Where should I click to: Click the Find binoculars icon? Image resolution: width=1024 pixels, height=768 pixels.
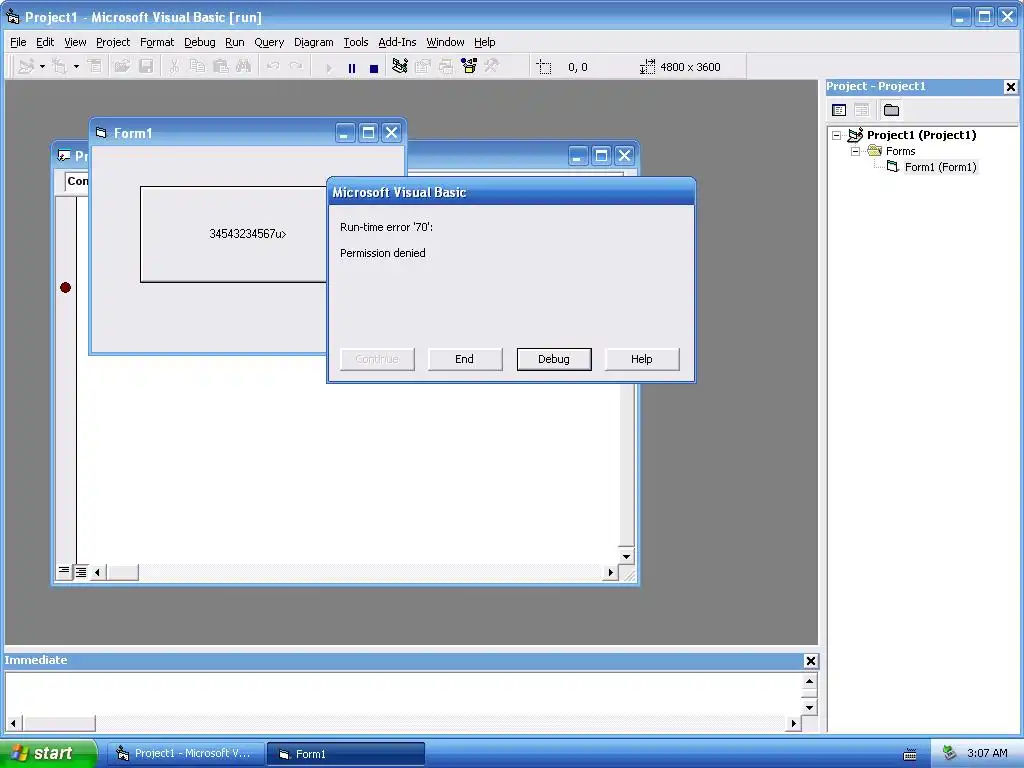point(244,67)
